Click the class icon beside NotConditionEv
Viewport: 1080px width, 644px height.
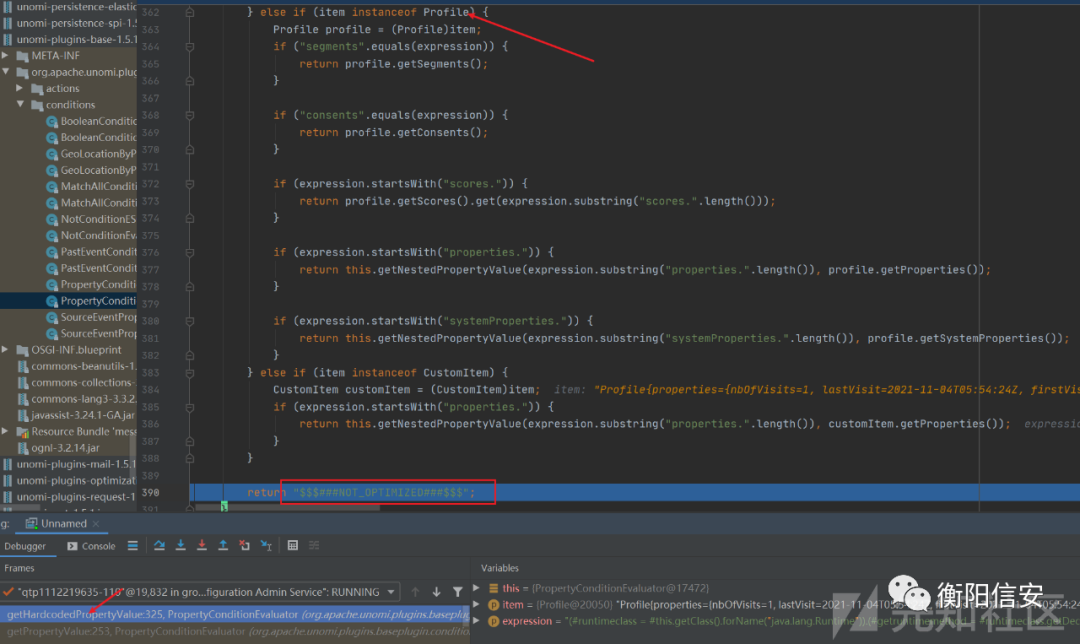pos(52,236)
